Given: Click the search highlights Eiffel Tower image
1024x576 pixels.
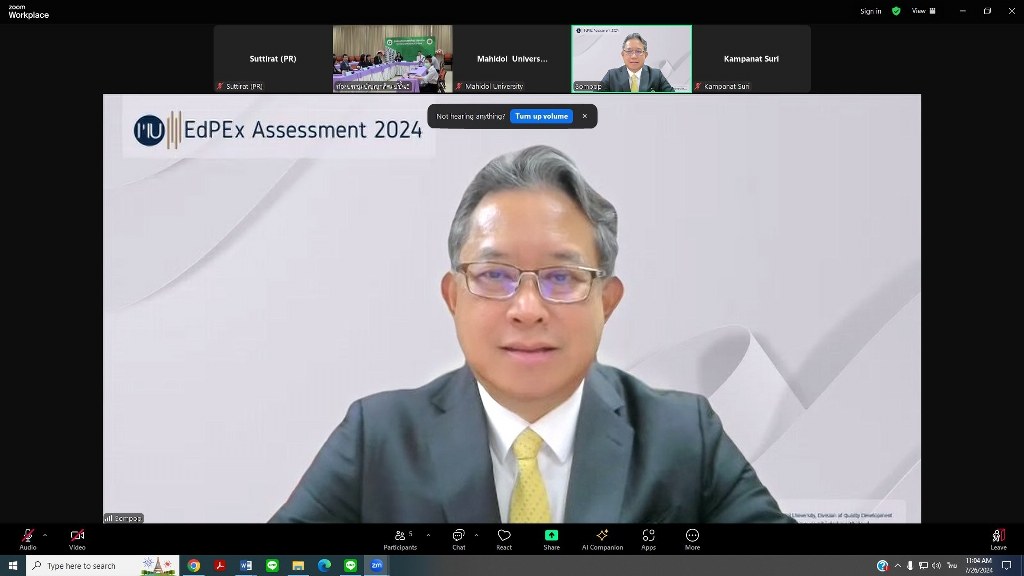Looking at the screenshot, I should pyautogui.click(x=157, y=566).
